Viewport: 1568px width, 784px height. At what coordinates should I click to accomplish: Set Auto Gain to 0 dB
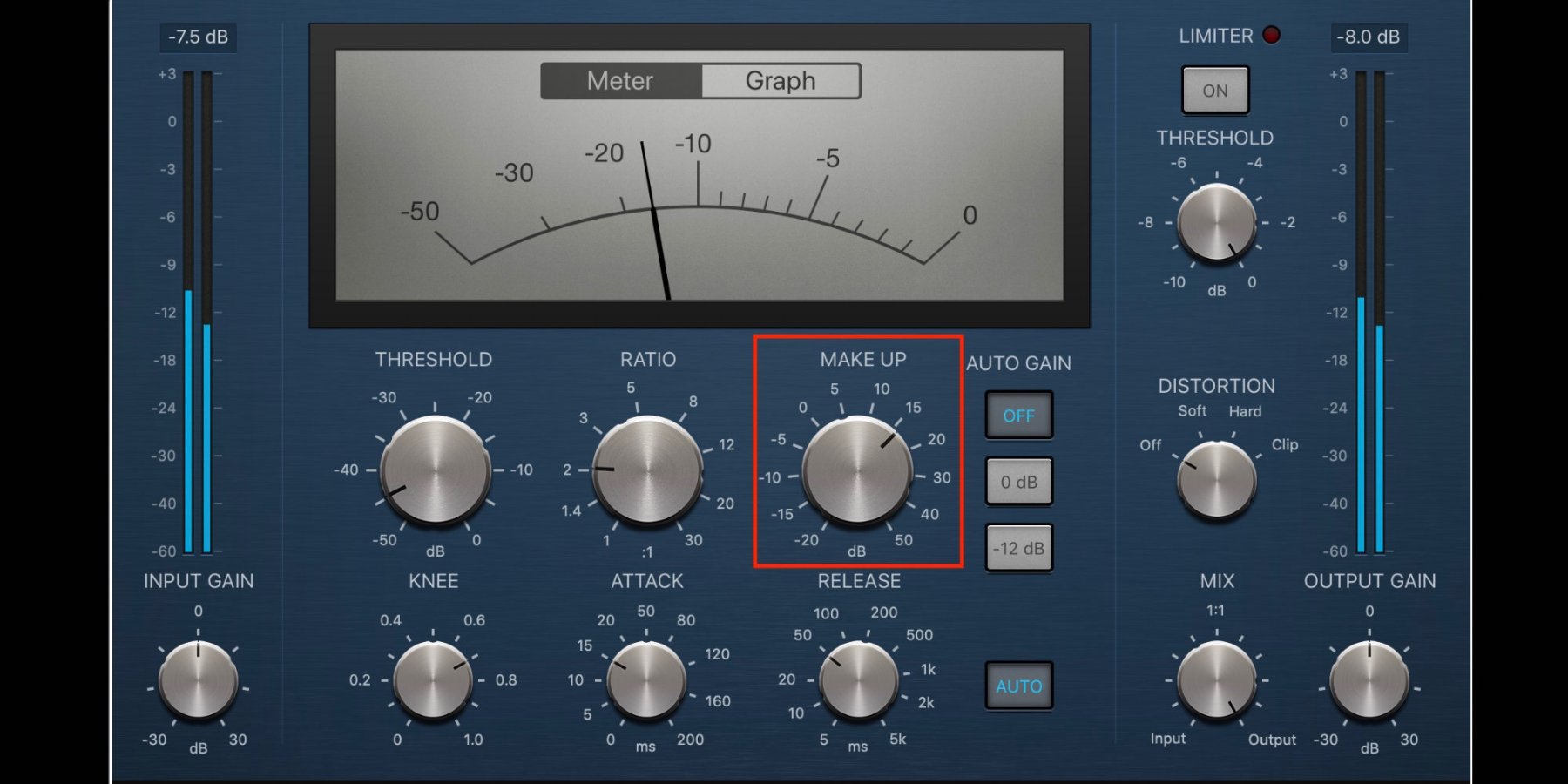[1018, 482]
